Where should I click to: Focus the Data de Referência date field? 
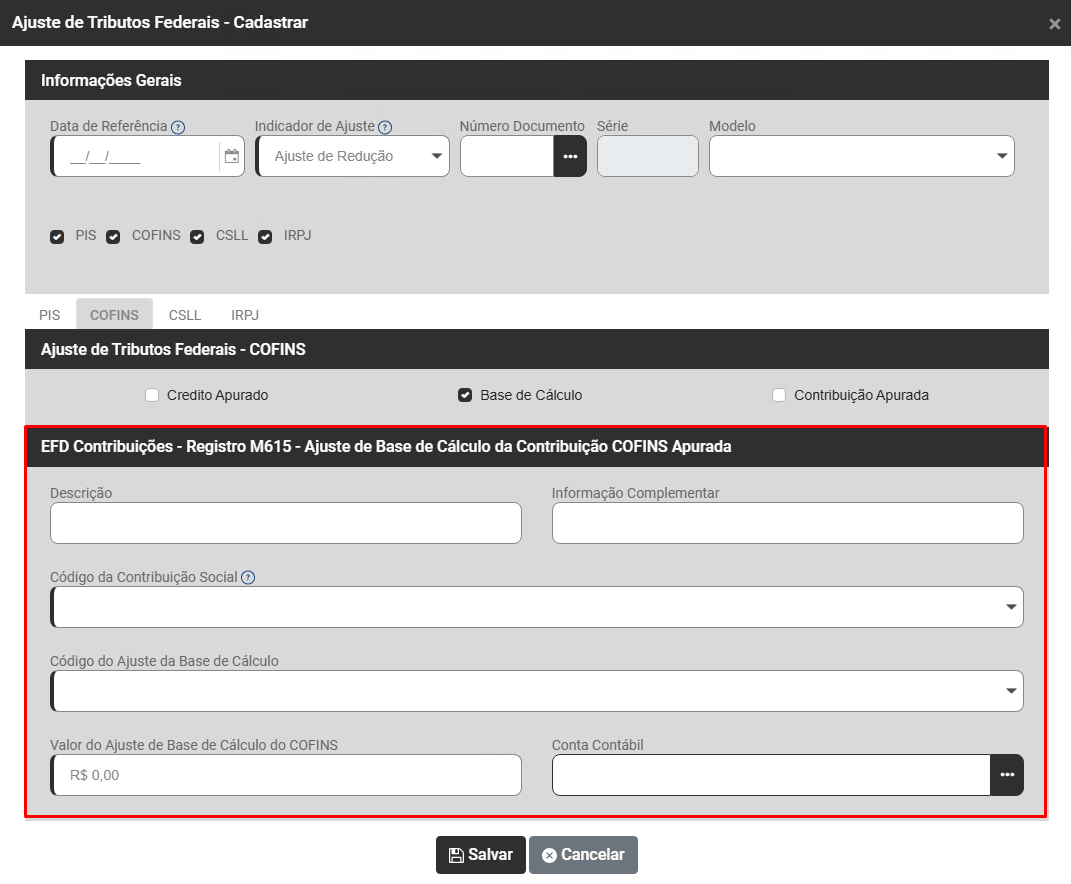(x=137, y=156)
